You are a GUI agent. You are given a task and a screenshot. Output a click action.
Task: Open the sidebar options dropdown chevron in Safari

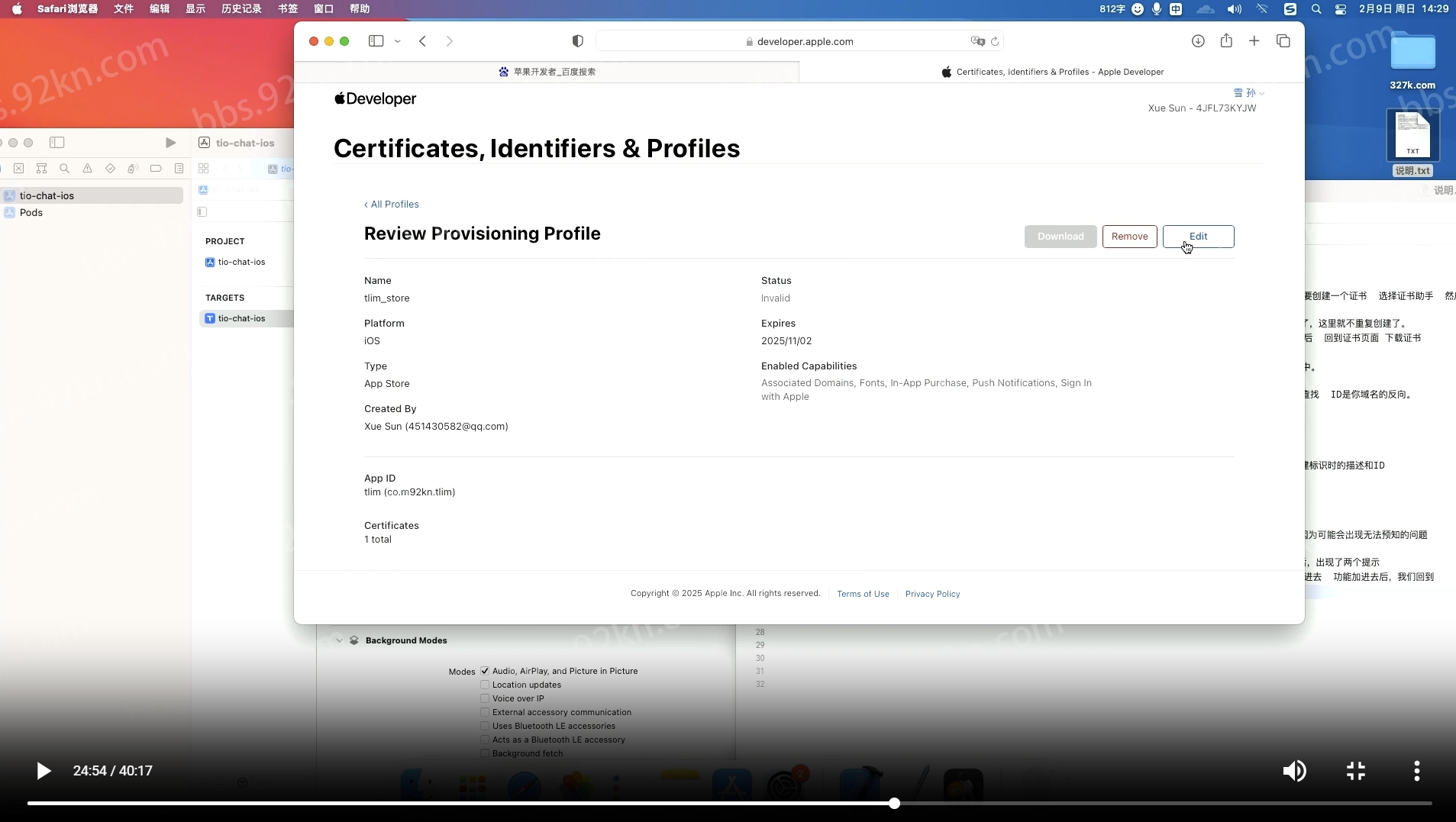point(398,41)
